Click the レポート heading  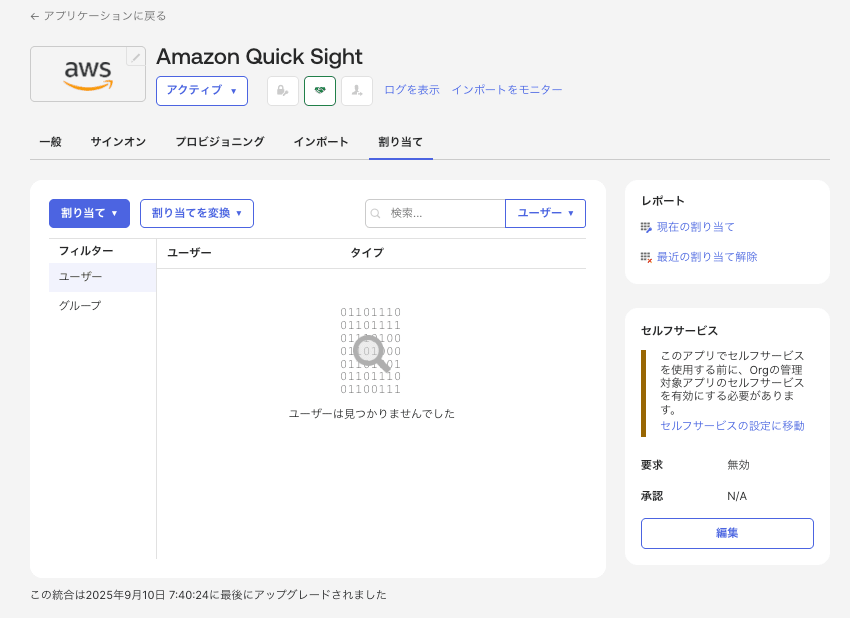(x=662, y=201)
